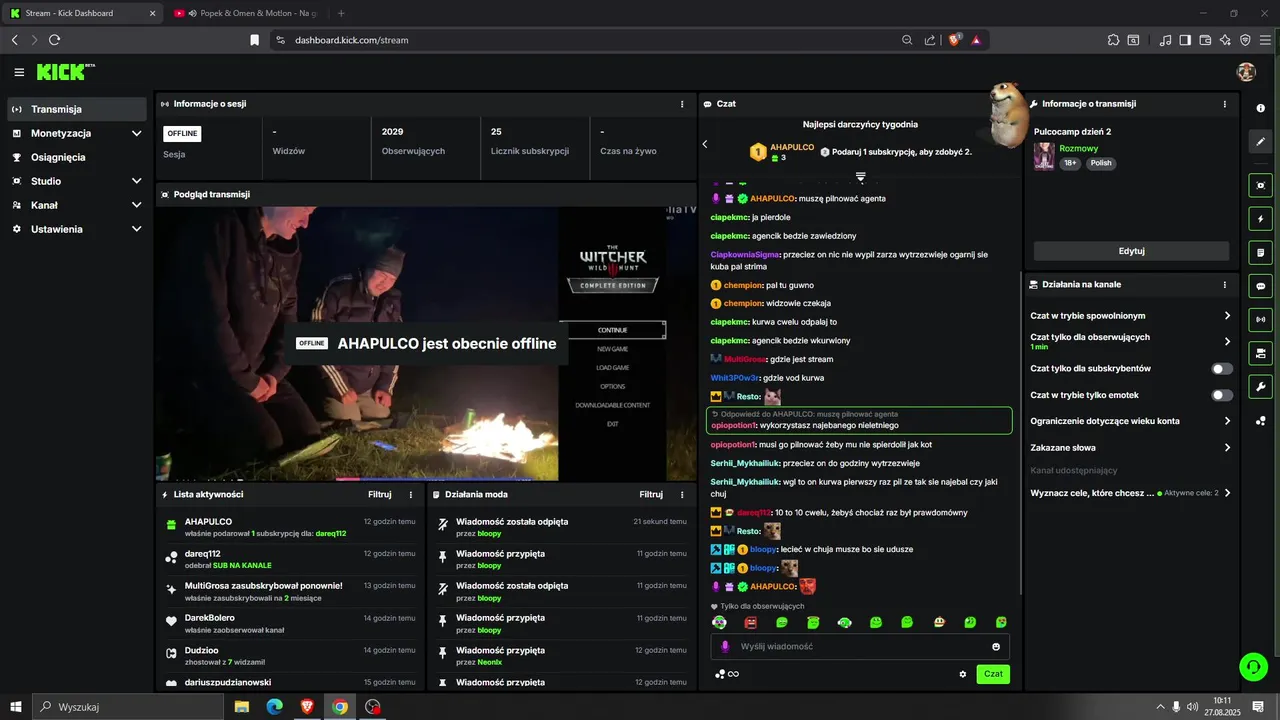This screenshot has height=720, width=1280.
Task: Open the emoji picker in the chat input
Action: point(996,647)
